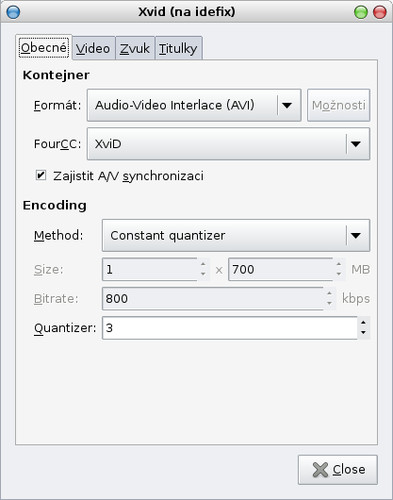The height and width of the screenshot is (500, 393).
Task: Switch to the Zvuk tab
Action: (x=135, y=49)
